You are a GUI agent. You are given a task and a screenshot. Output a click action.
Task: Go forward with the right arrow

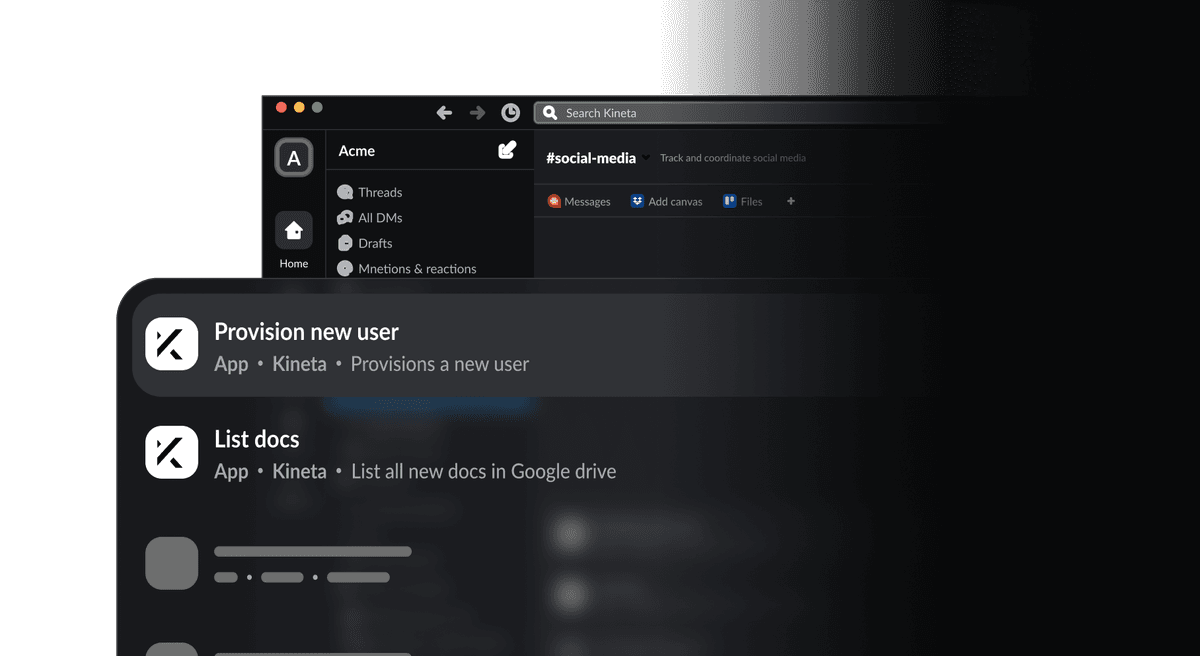[477, 113]
